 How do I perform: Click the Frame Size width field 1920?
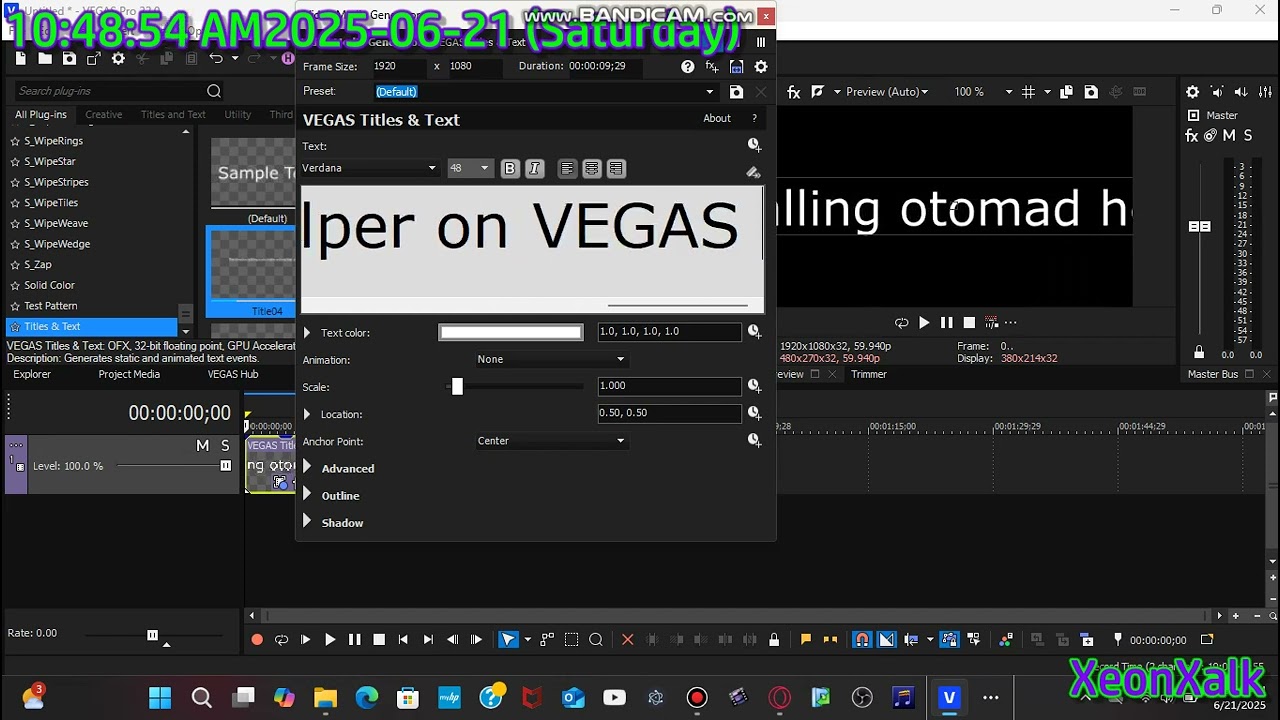[x=399, y=66]
